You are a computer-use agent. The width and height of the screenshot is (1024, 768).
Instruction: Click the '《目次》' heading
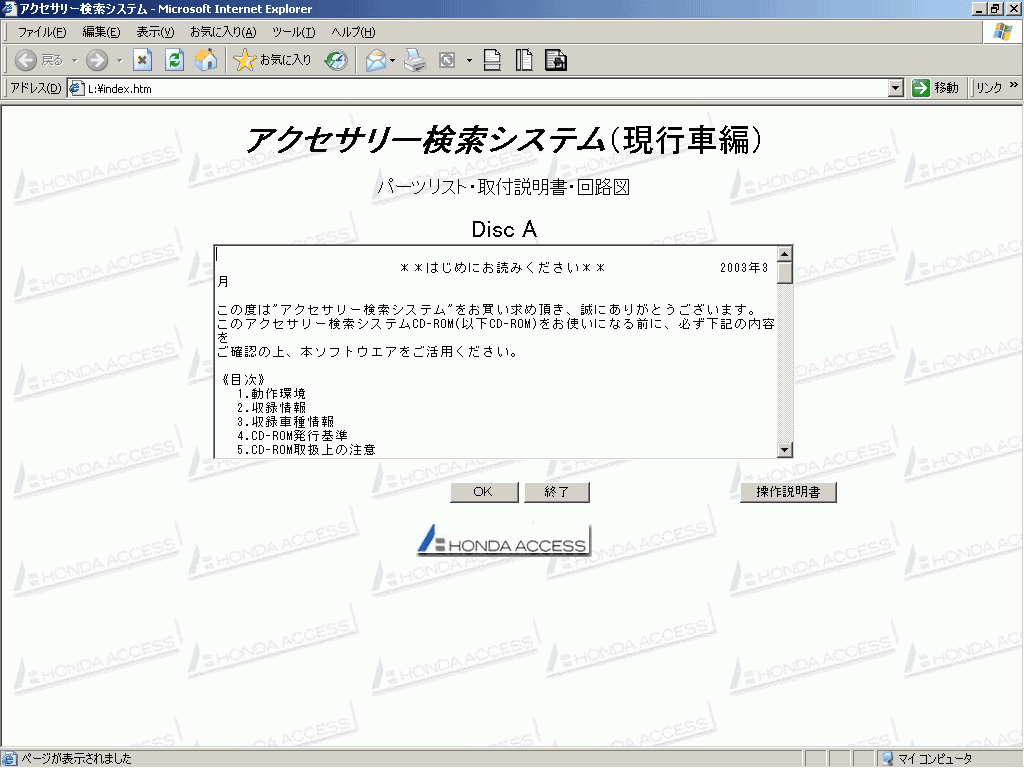pyautogui.click(x=244, y=379)
